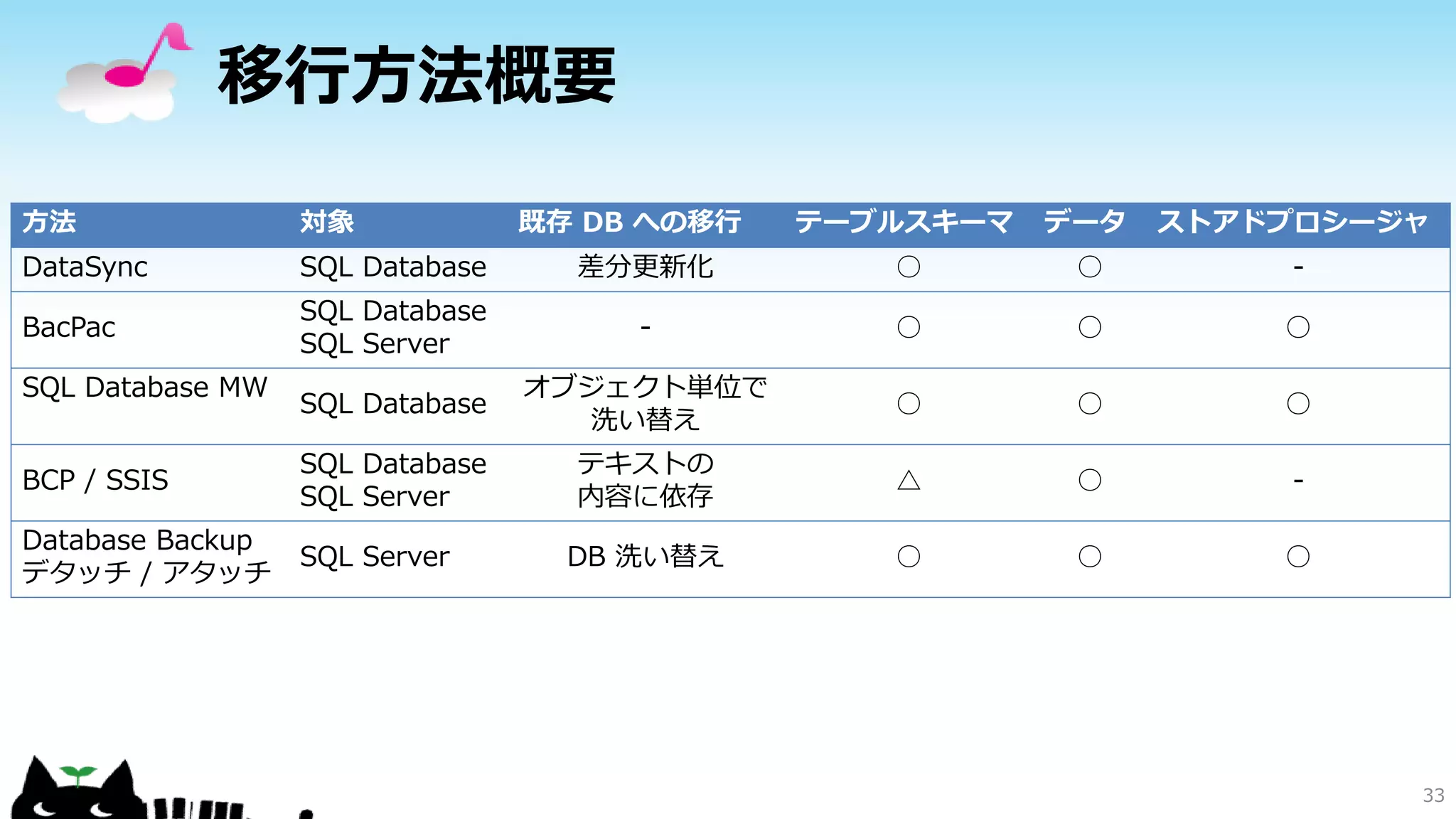Select the ストアドプロシージャ column header
The image size is (1456, 819).
(1292, 222)
